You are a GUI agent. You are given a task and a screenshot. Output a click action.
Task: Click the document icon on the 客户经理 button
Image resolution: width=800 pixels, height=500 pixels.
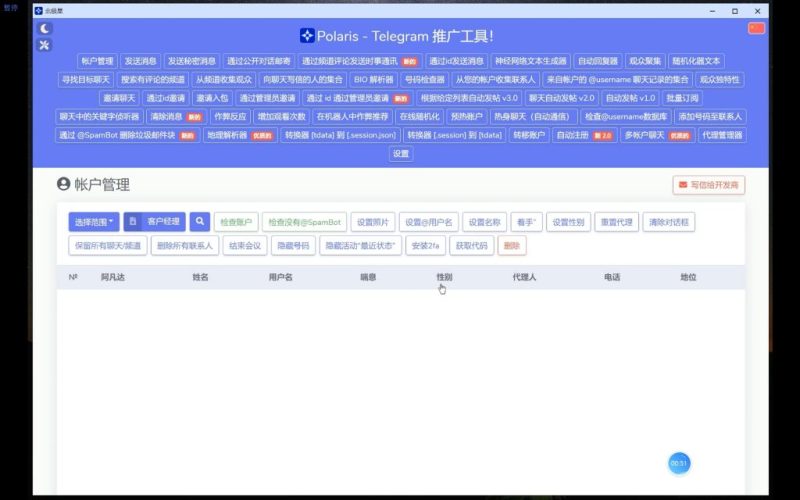point(133,221)
